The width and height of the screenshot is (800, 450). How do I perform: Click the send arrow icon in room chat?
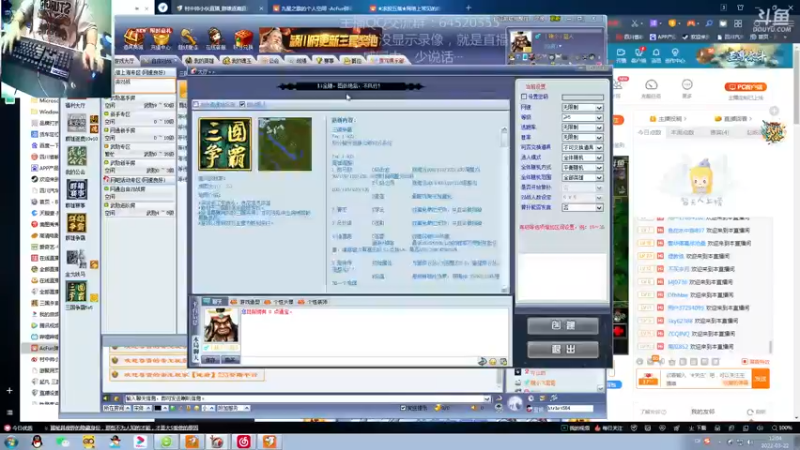pos(482,361)
